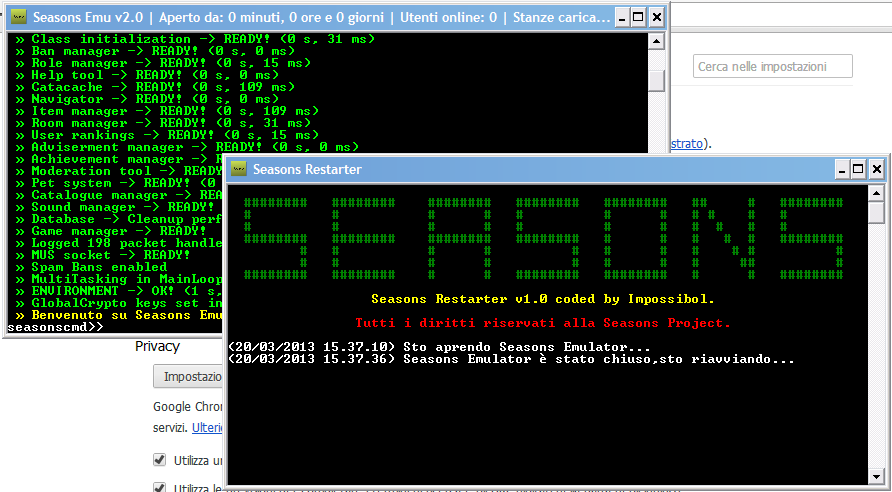Open the 'Ulterio...' link in Chrome settings
Viewport: 892px width, 492px height.
pos(207,428)
